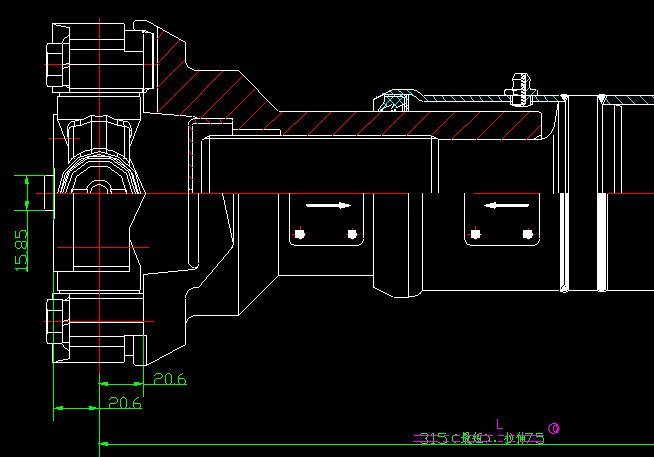This screenshot has height=457, width=654.
Task: Select the vertical 15.85 dimension text
Action: click(20, 250)
